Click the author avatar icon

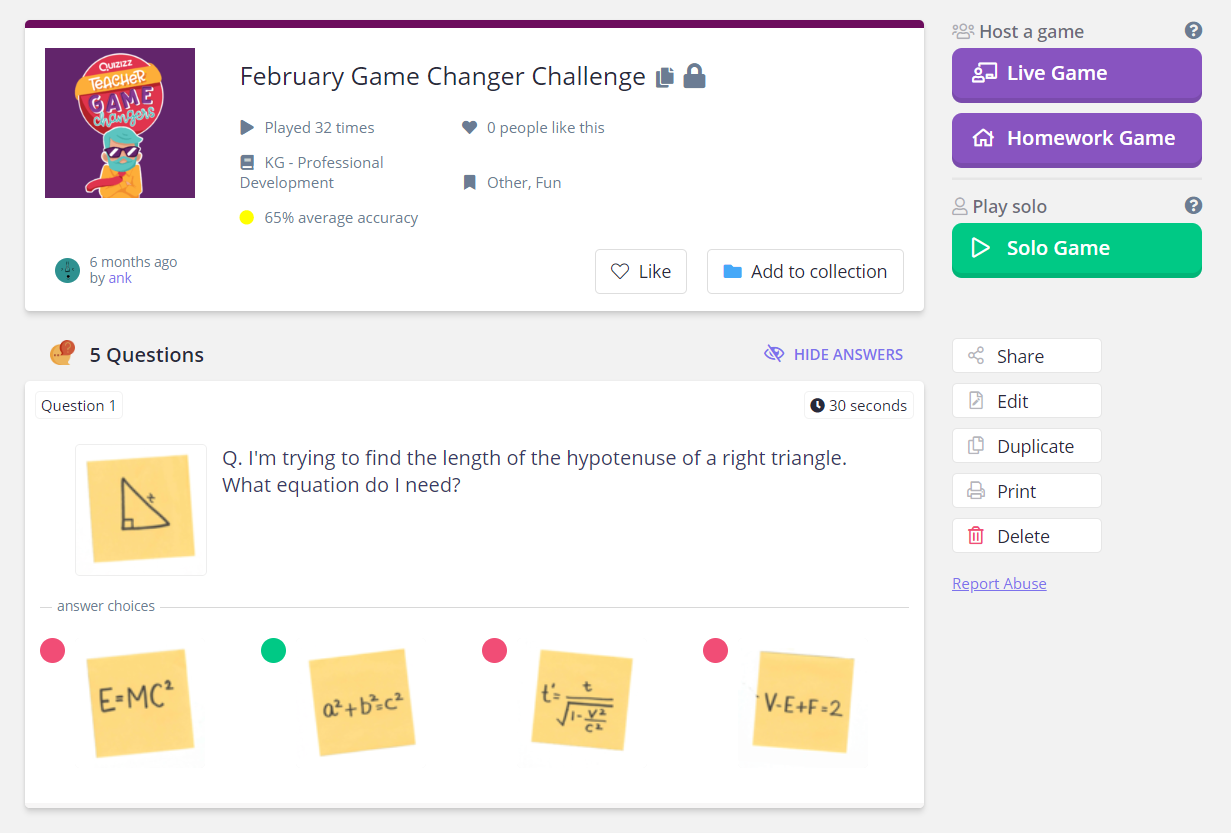point(67,270)
